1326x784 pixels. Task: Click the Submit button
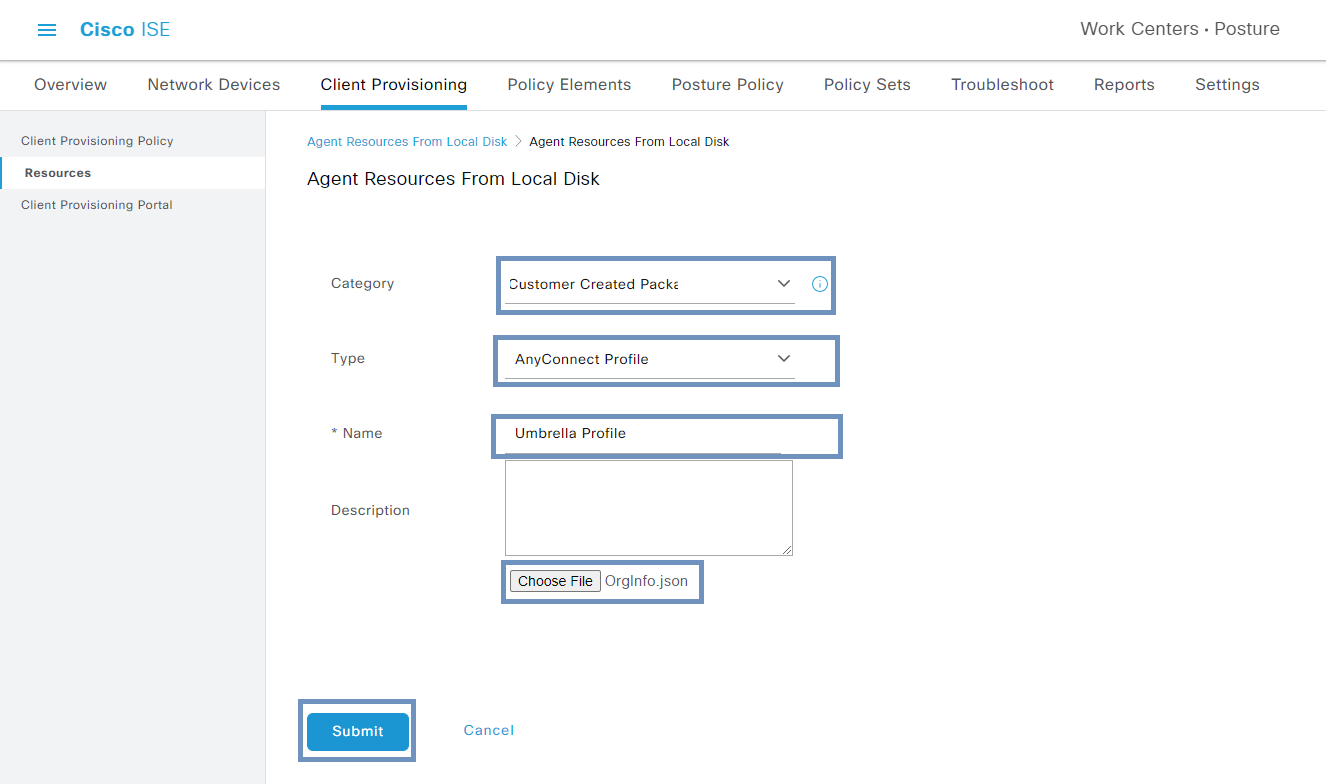click(358, 731)
